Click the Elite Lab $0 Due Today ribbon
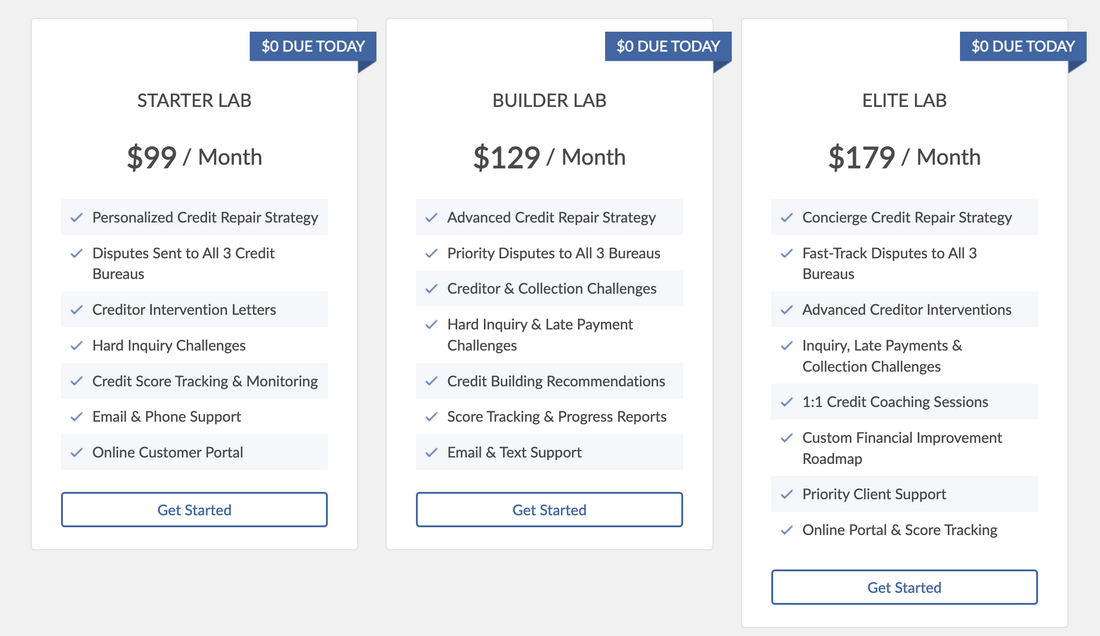1100x636 pixels. (1023, 46)
